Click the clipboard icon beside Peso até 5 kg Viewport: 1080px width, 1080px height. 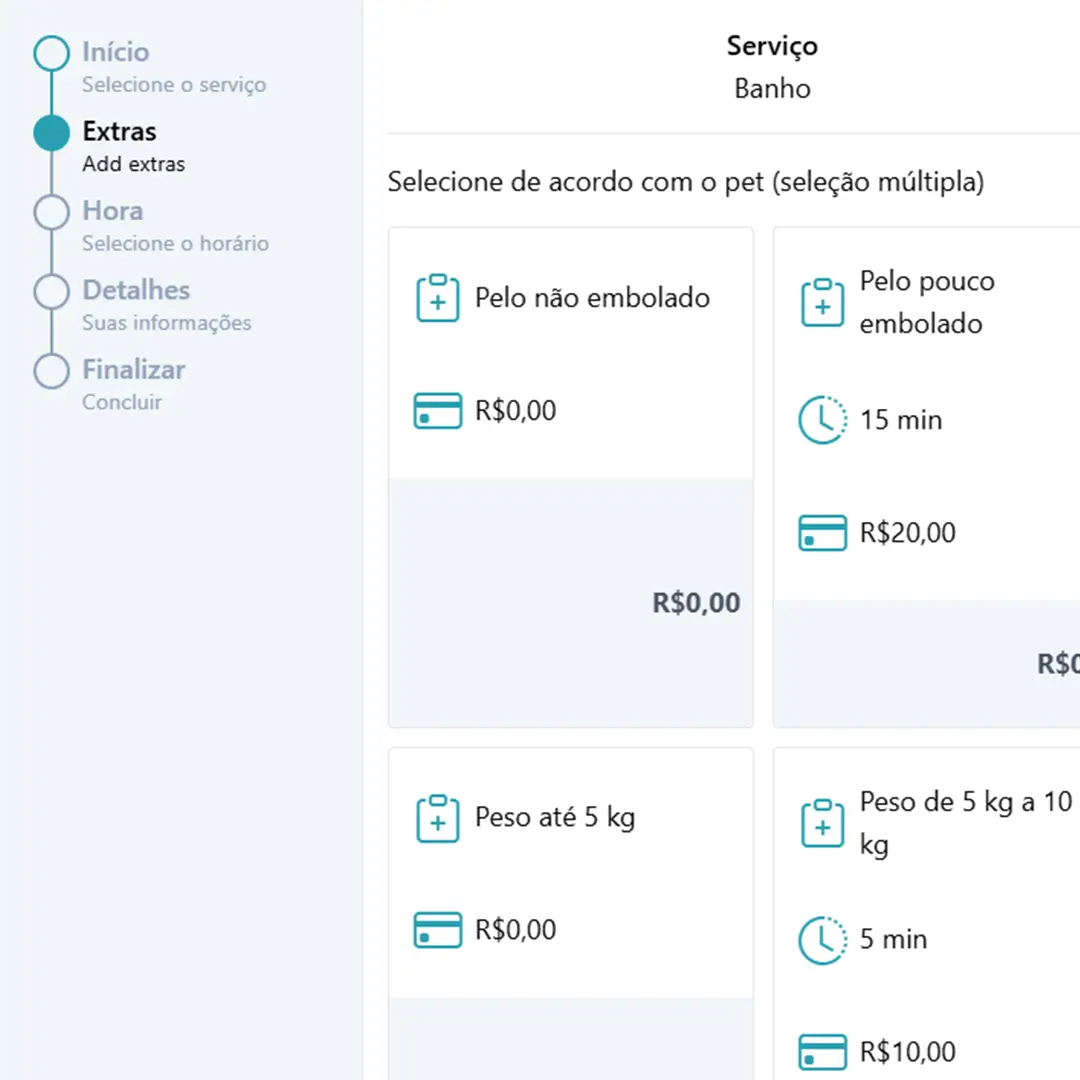click(437, 818)
